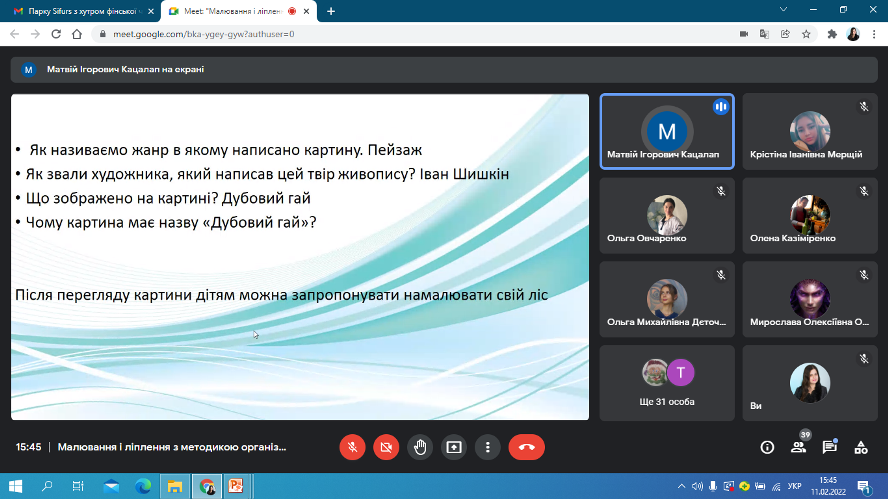The height and width of the screenshot is (499, 888).
Task: Open meeting details info icon
Action: pos(767,447)
